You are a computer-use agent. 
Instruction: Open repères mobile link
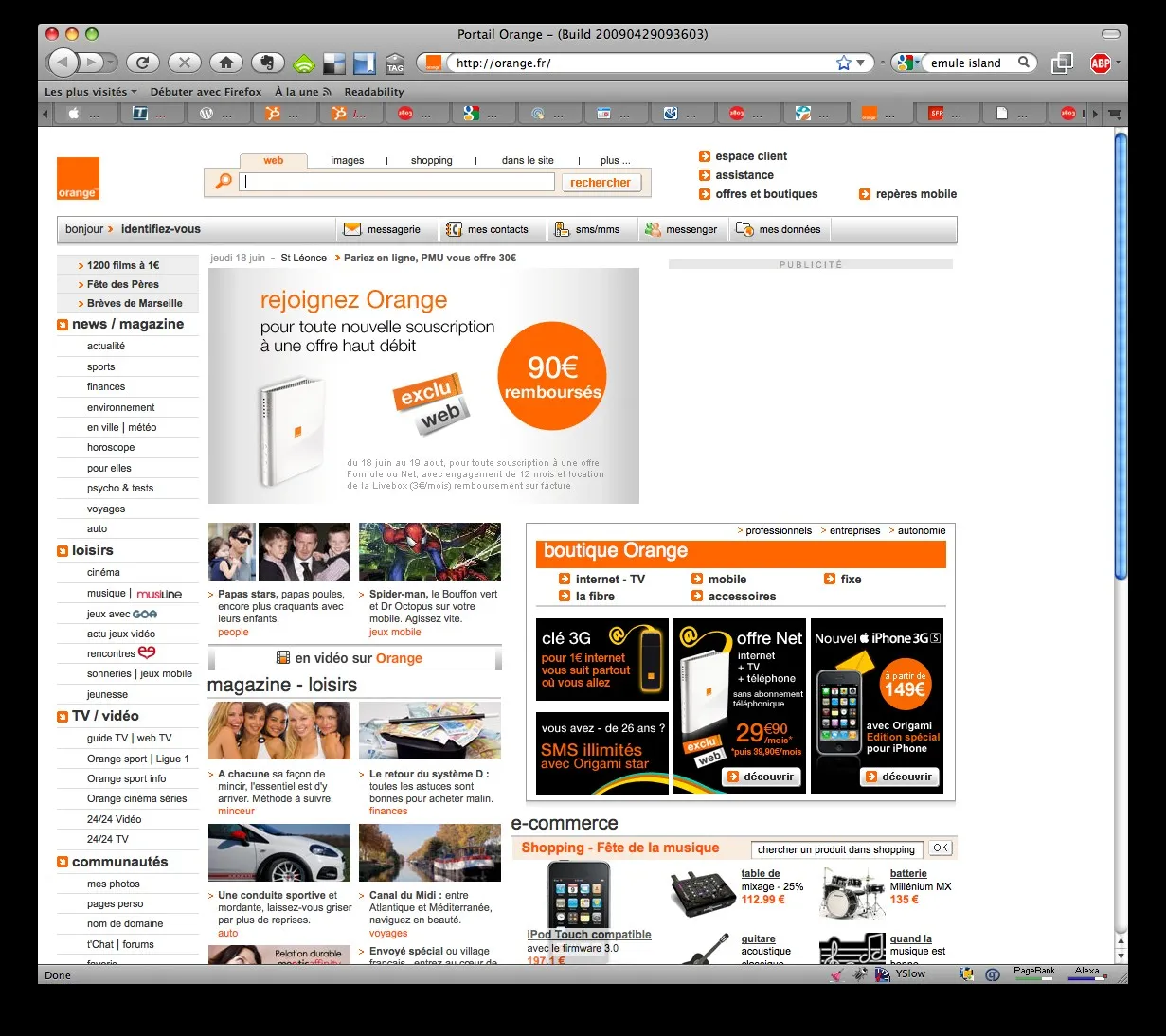pyautogui.click(x=908, y=194)
